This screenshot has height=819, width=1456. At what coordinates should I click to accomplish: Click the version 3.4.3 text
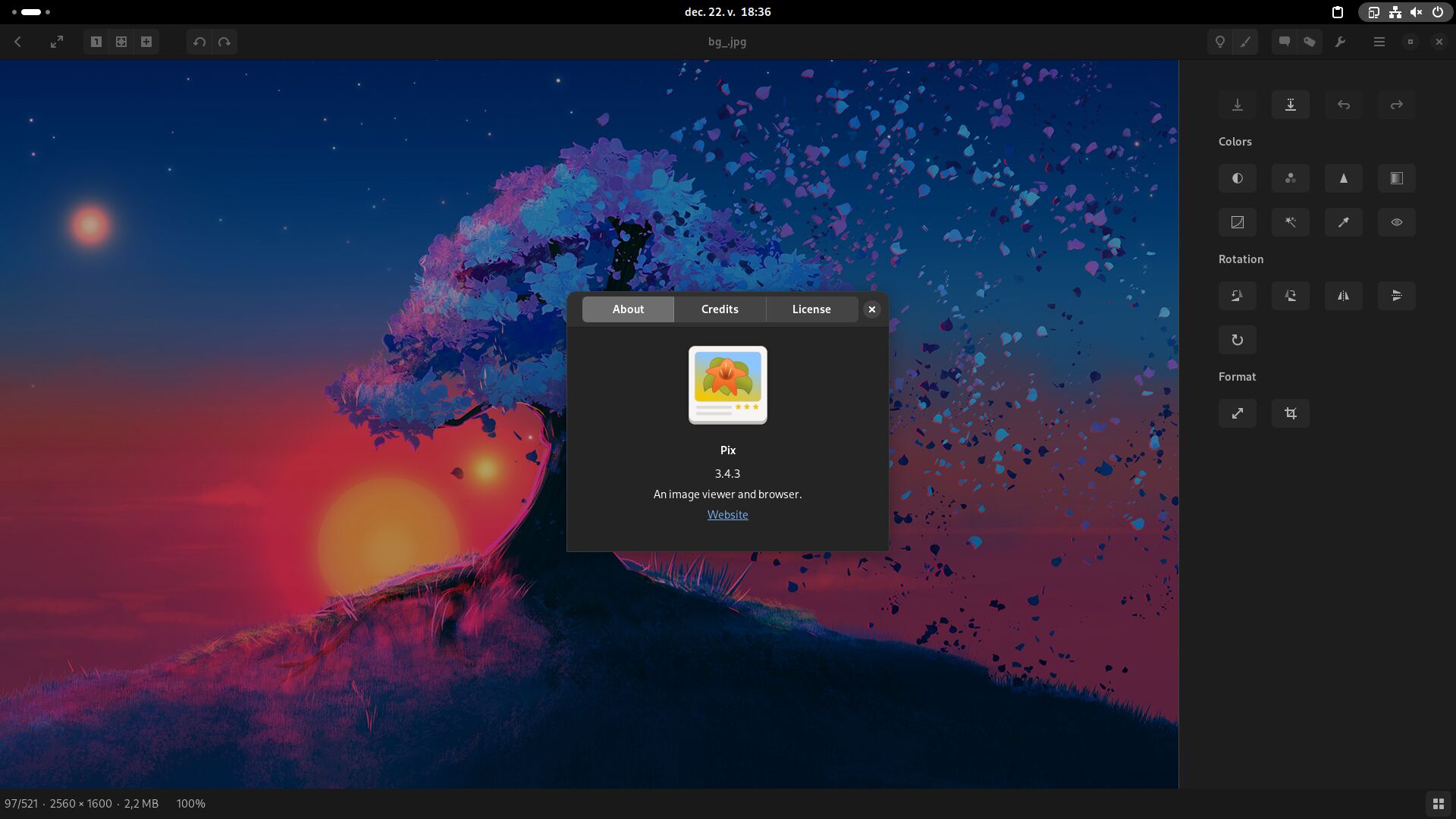(727, 474)
